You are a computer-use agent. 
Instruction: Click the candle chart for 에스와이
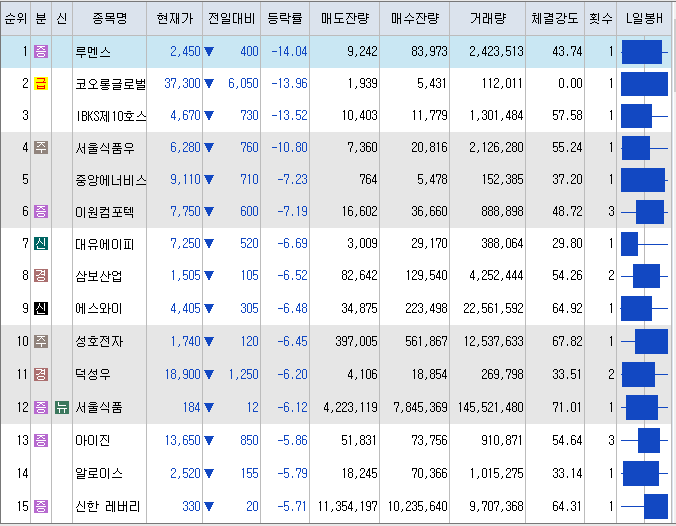644,308
